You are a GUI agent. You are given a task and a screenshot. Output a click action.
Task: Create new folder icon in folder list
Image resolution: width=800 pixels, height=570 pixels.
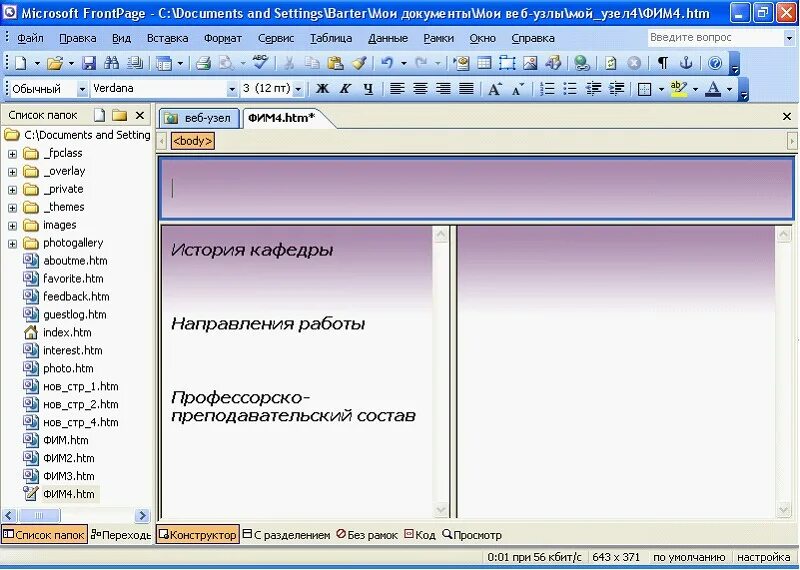point(119,115)
